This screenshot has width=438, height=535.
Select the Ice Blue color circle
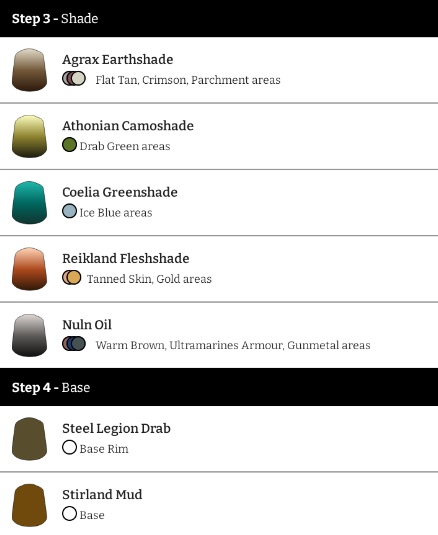coord(69,211)
